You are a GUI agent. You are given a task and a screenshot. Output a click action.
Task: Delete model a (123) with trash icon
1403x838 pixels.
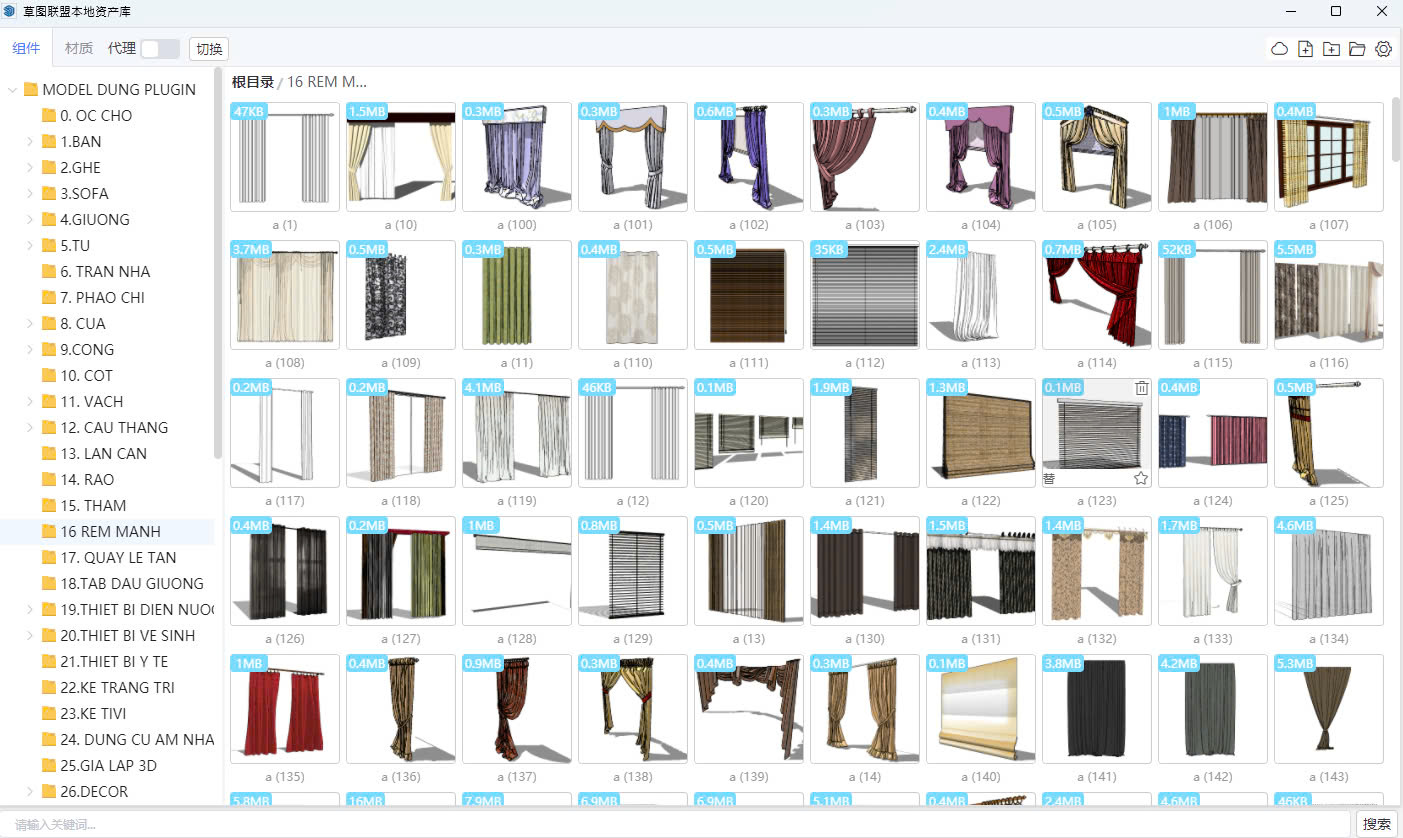[x=1142, y=388]
